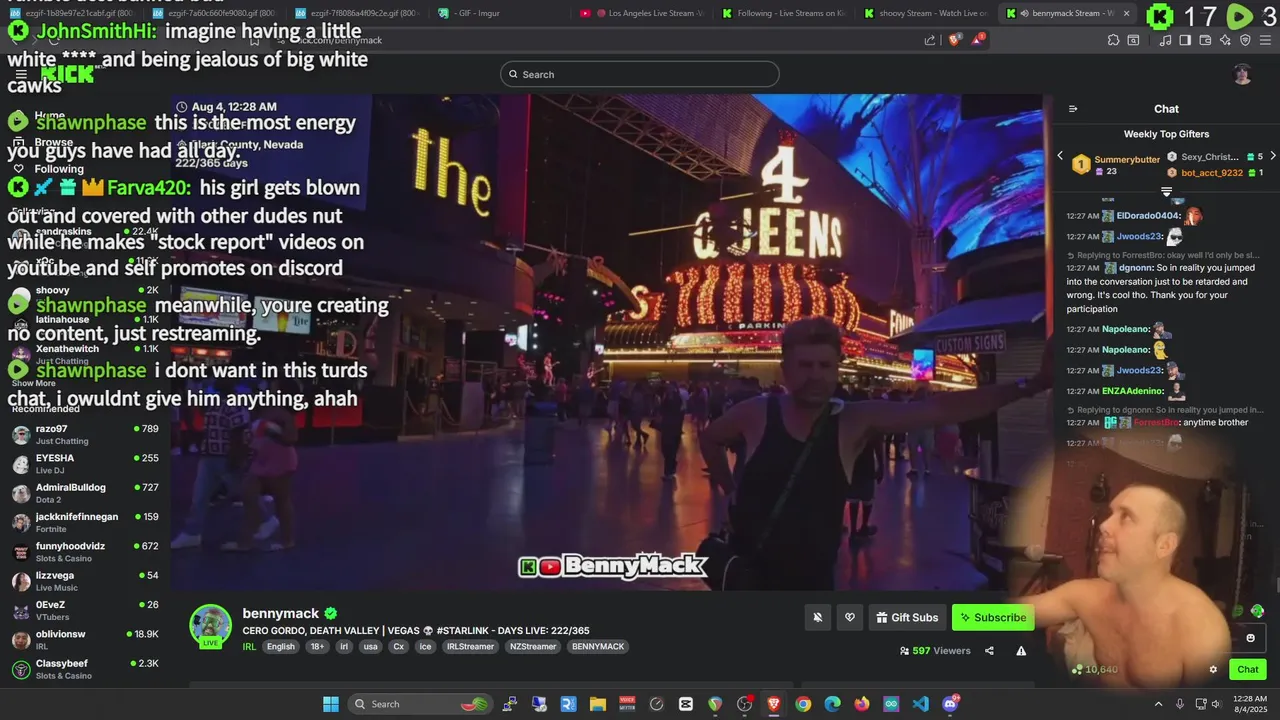Open Leo AI sparkle icon
This screenshot has height=720, width=1280.
1225,40
